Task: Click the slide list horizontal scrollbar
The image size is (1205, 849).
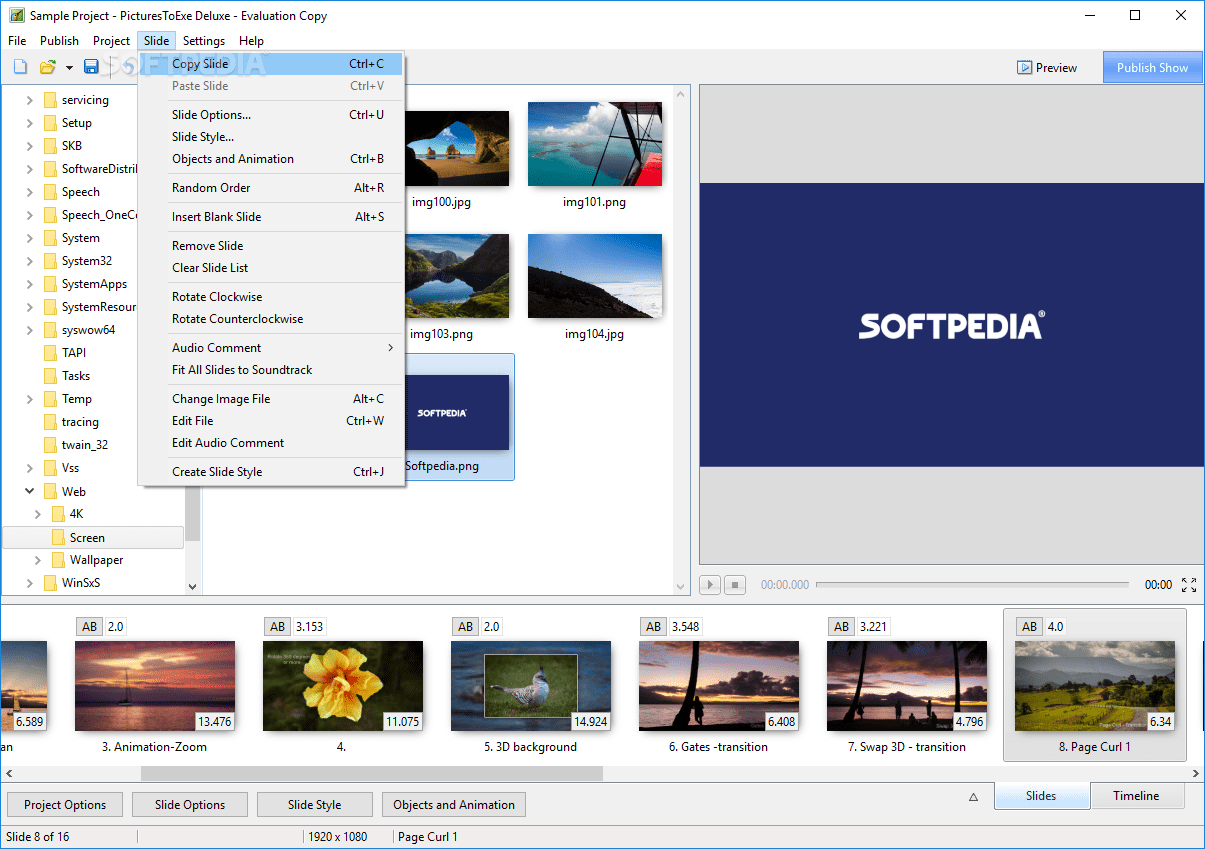Action: [372, 773]
